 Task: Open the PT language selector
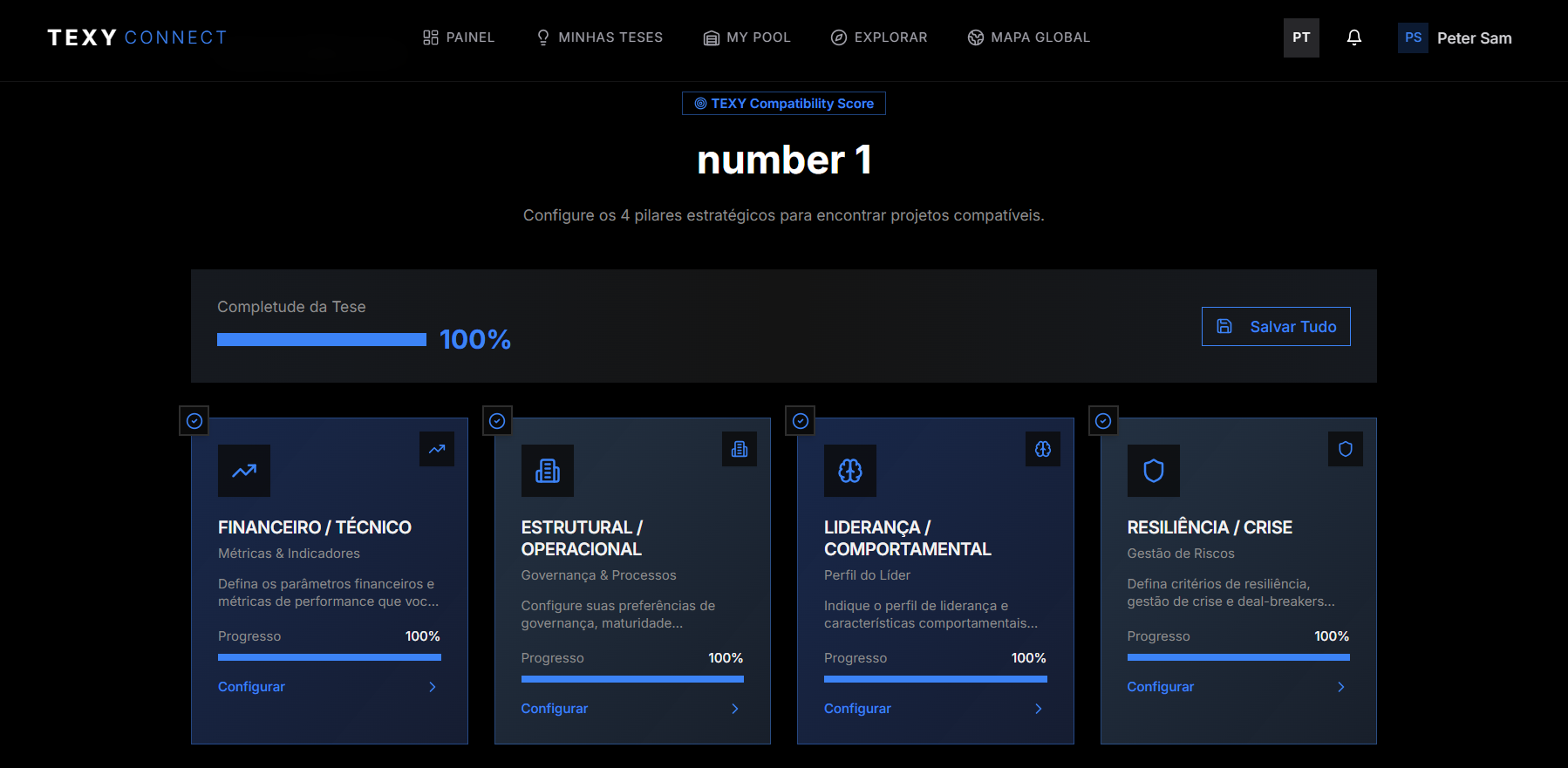point(1301,37)
